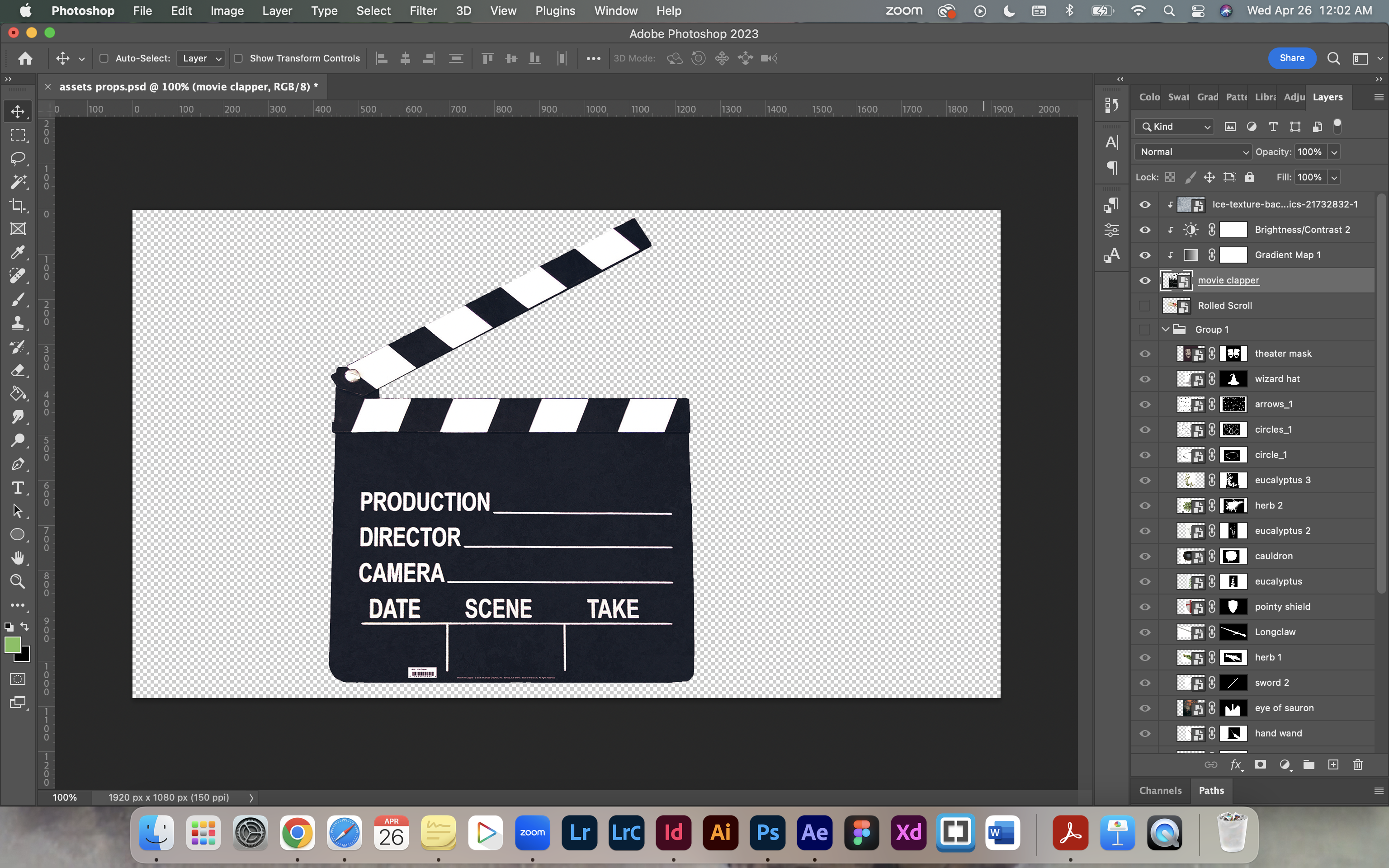Select the Lasso tool
The image size is (1389, 868).
click(18, 158)
